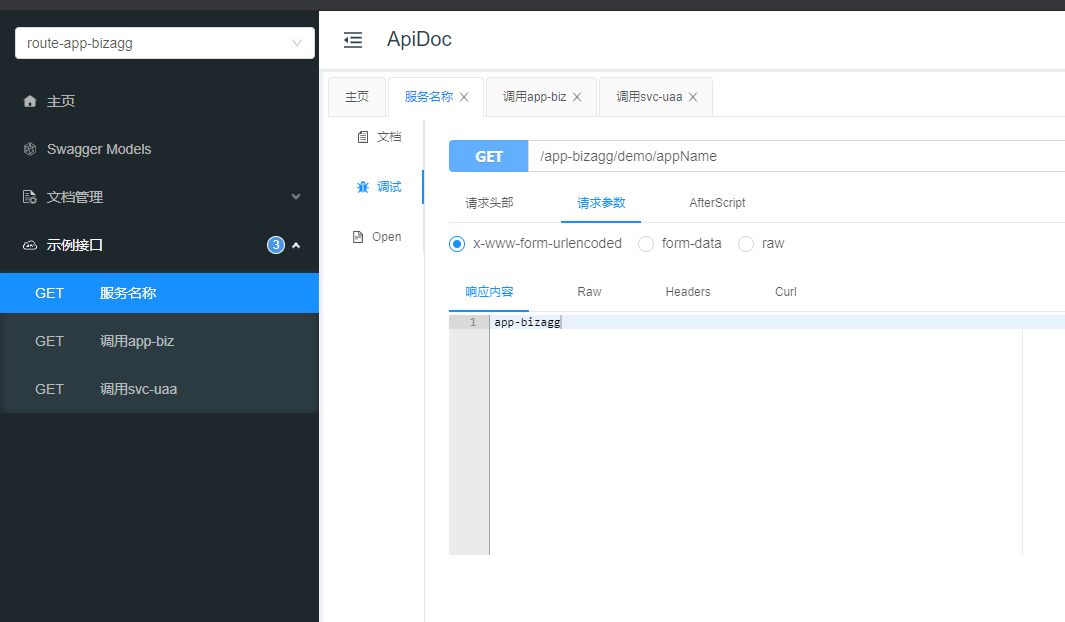Screen dimensions: 1065x622
Task: Close the 调用svc-uaa tab
Action: [693, 98]
